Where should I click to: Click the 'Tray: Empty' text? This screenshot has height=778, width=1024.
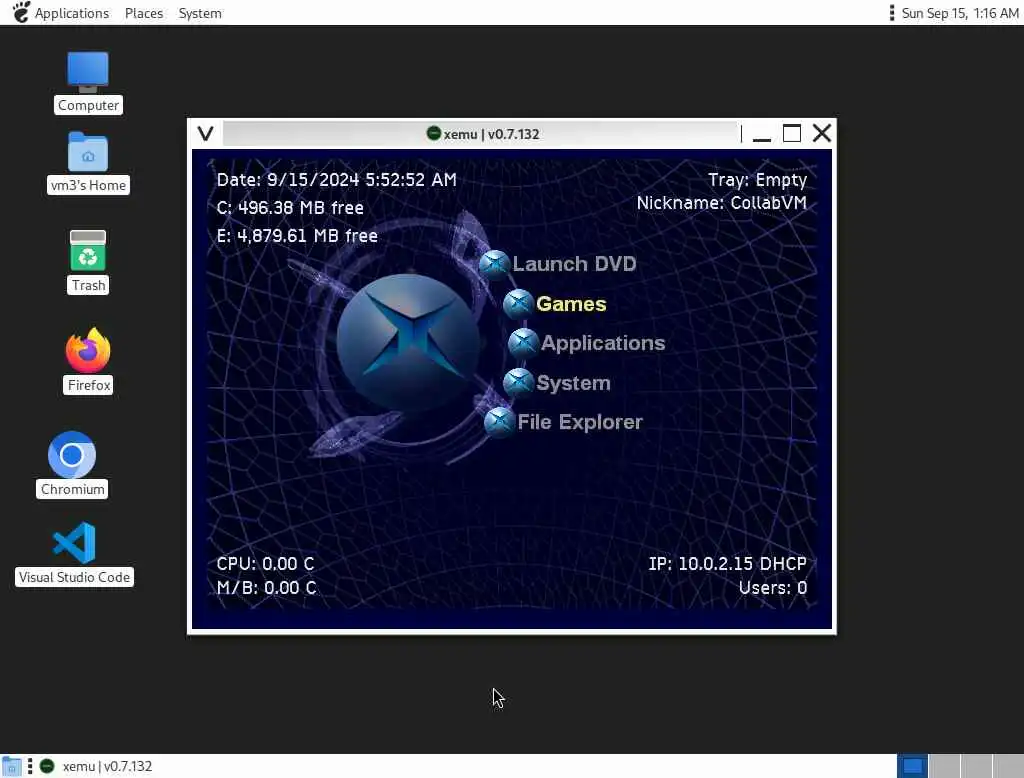click(x=758, y=180)
